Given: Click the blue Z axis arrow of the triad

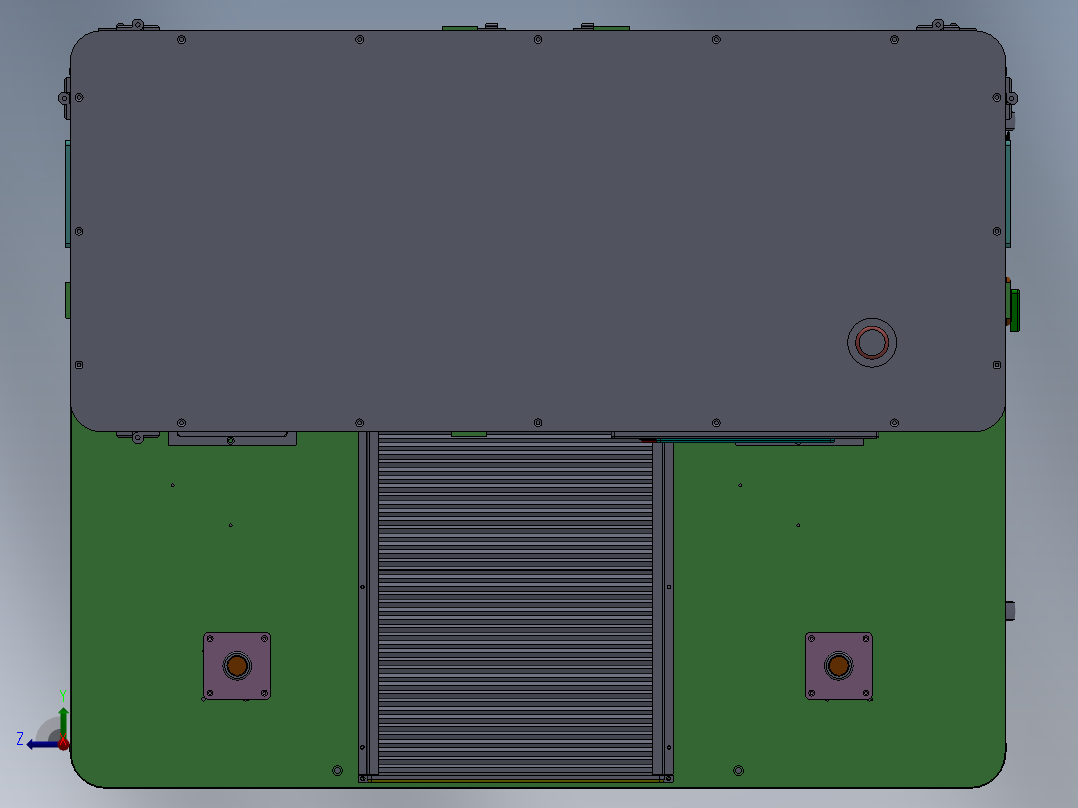Looking at the screenshot, I should click(41, 744).
